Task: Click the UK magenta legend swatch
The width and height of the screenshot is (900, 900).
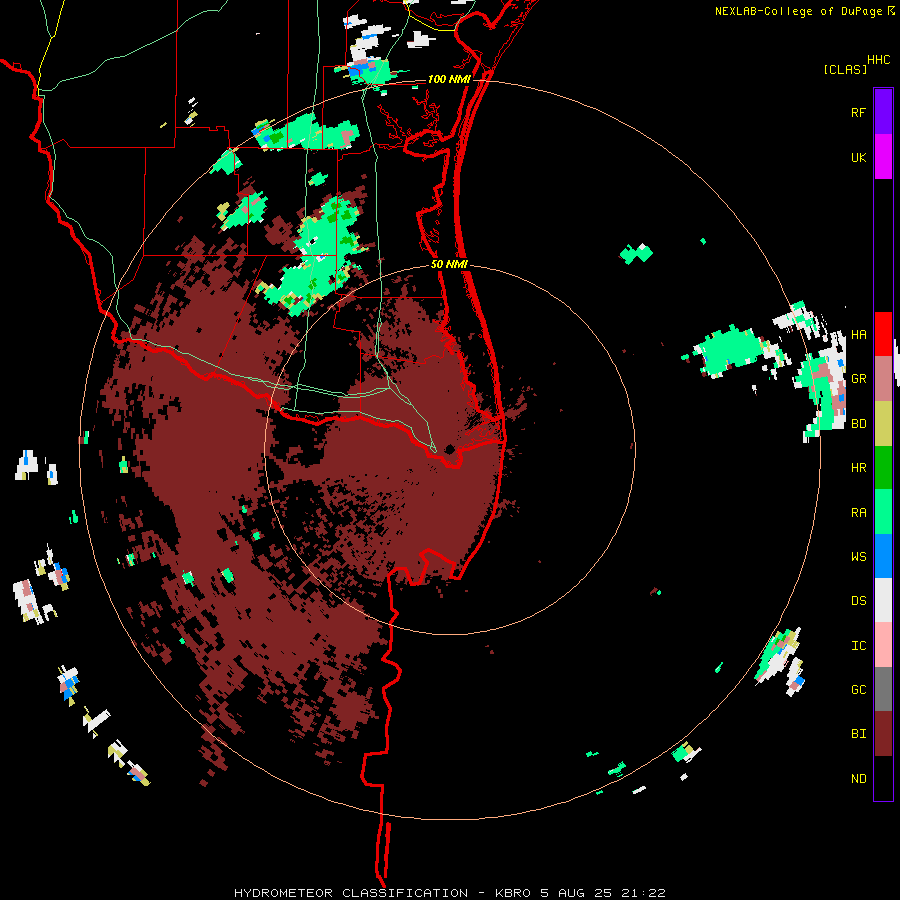Action: [x=883, y=157]
